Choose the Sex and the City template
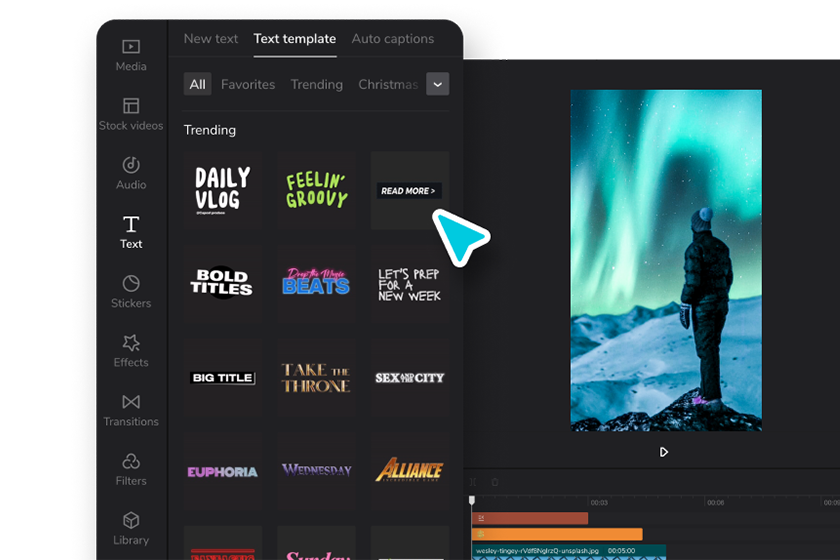The height and width of the screenshot is (560, 840). [x=409, y=378]
